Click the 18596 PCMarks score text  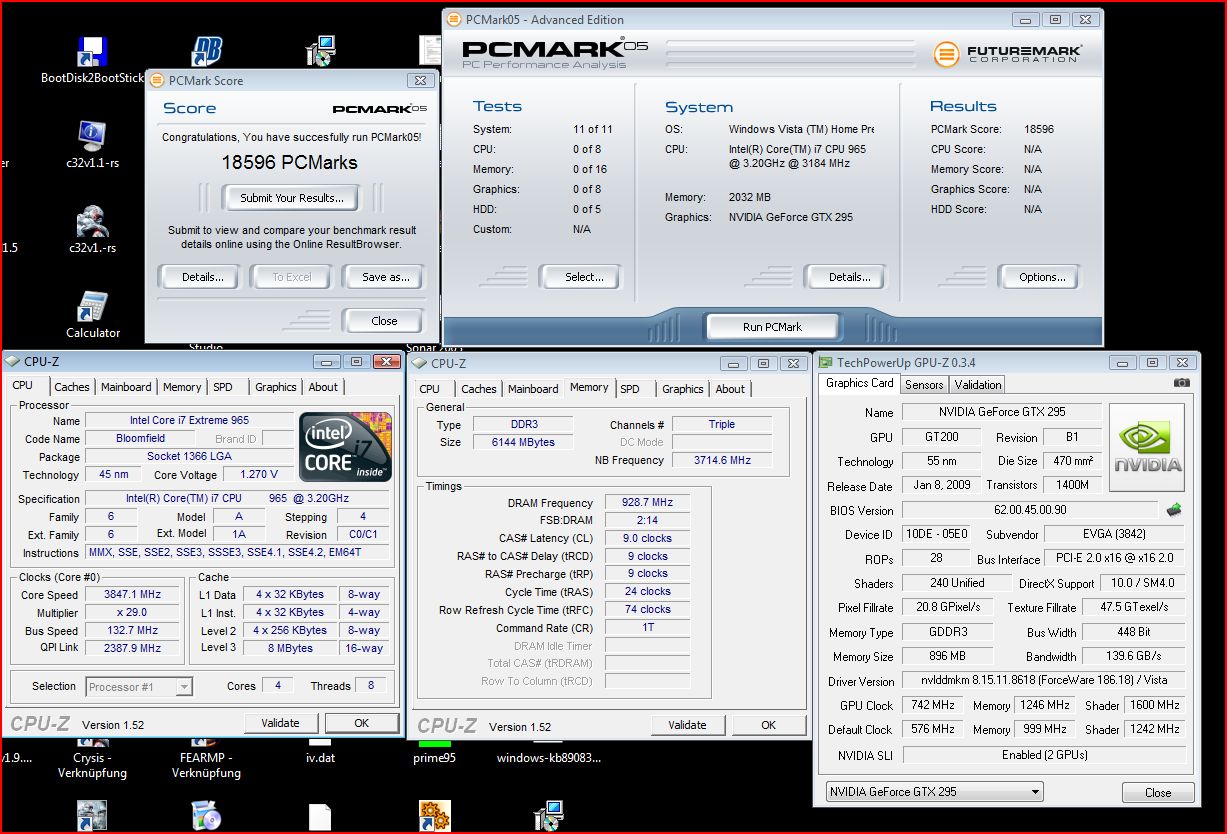point(291,161)
